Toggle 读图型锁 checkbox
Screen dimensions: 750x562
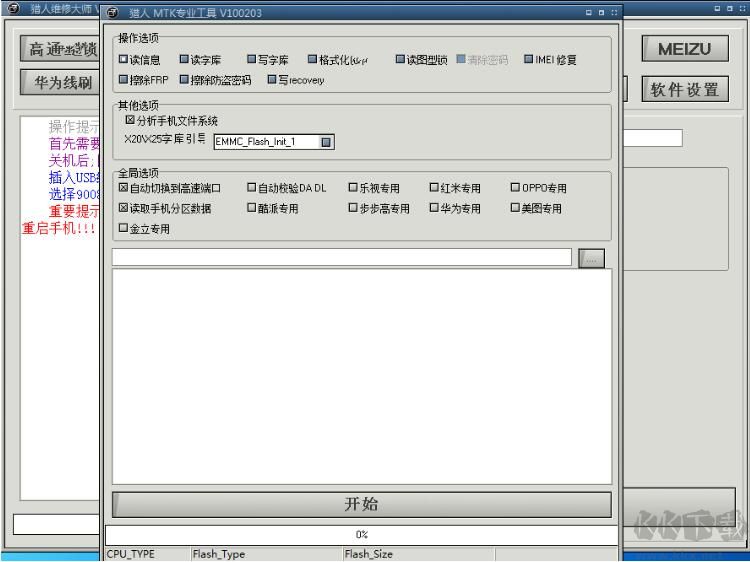pyautogui.click(x=400, y=59)
